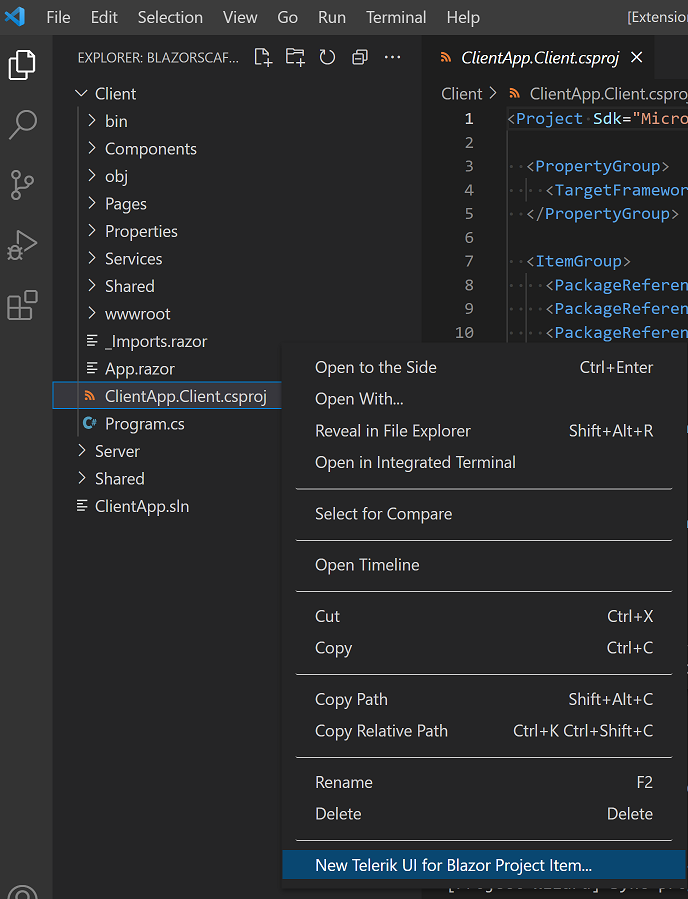The width and height of the screenshot is (688, 899).
Task: Choose Open to the Side
Action: [484, 368]
